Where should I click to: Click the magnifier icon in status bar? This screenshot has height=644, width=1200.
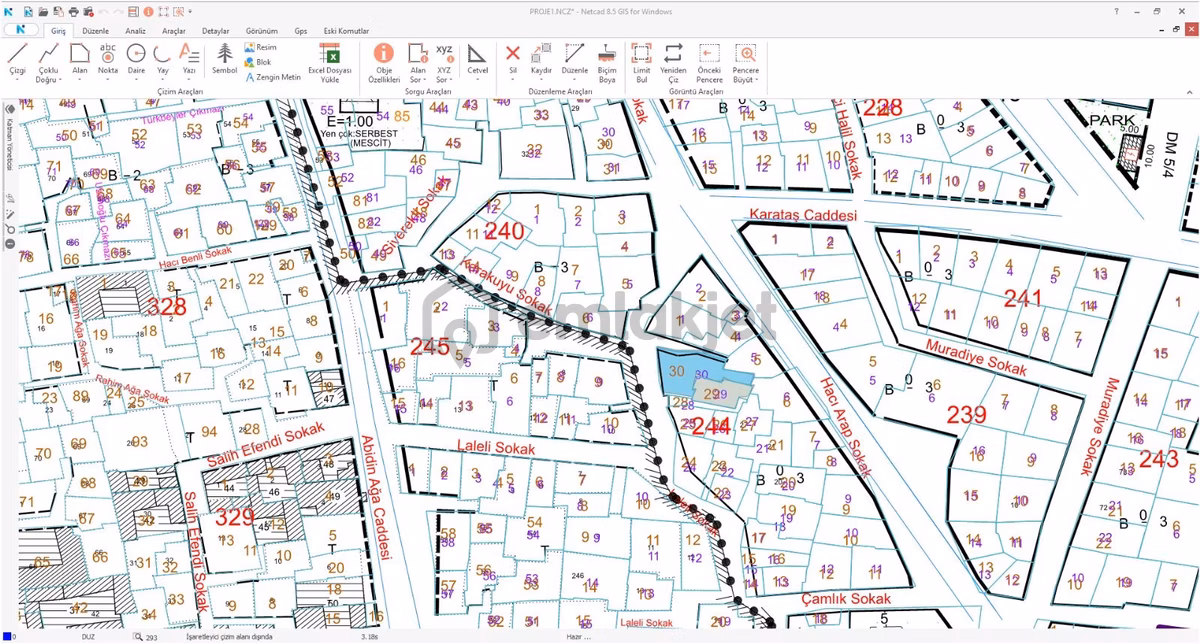[138, 636]
